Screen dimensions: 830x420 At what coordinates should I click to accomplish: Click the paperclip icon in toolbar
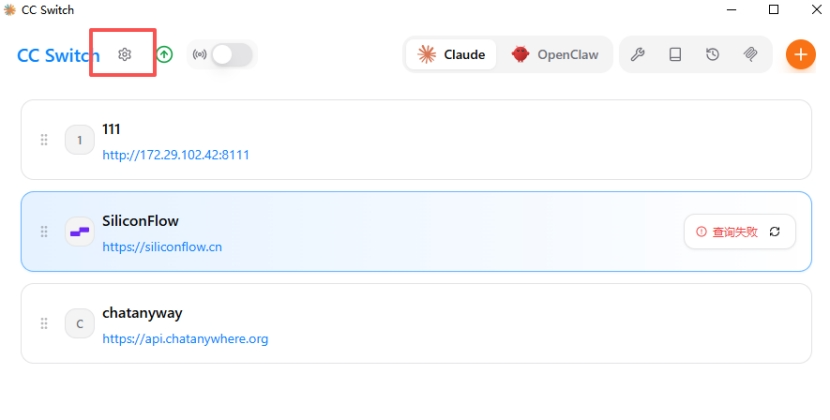click(x=750, y=54)
